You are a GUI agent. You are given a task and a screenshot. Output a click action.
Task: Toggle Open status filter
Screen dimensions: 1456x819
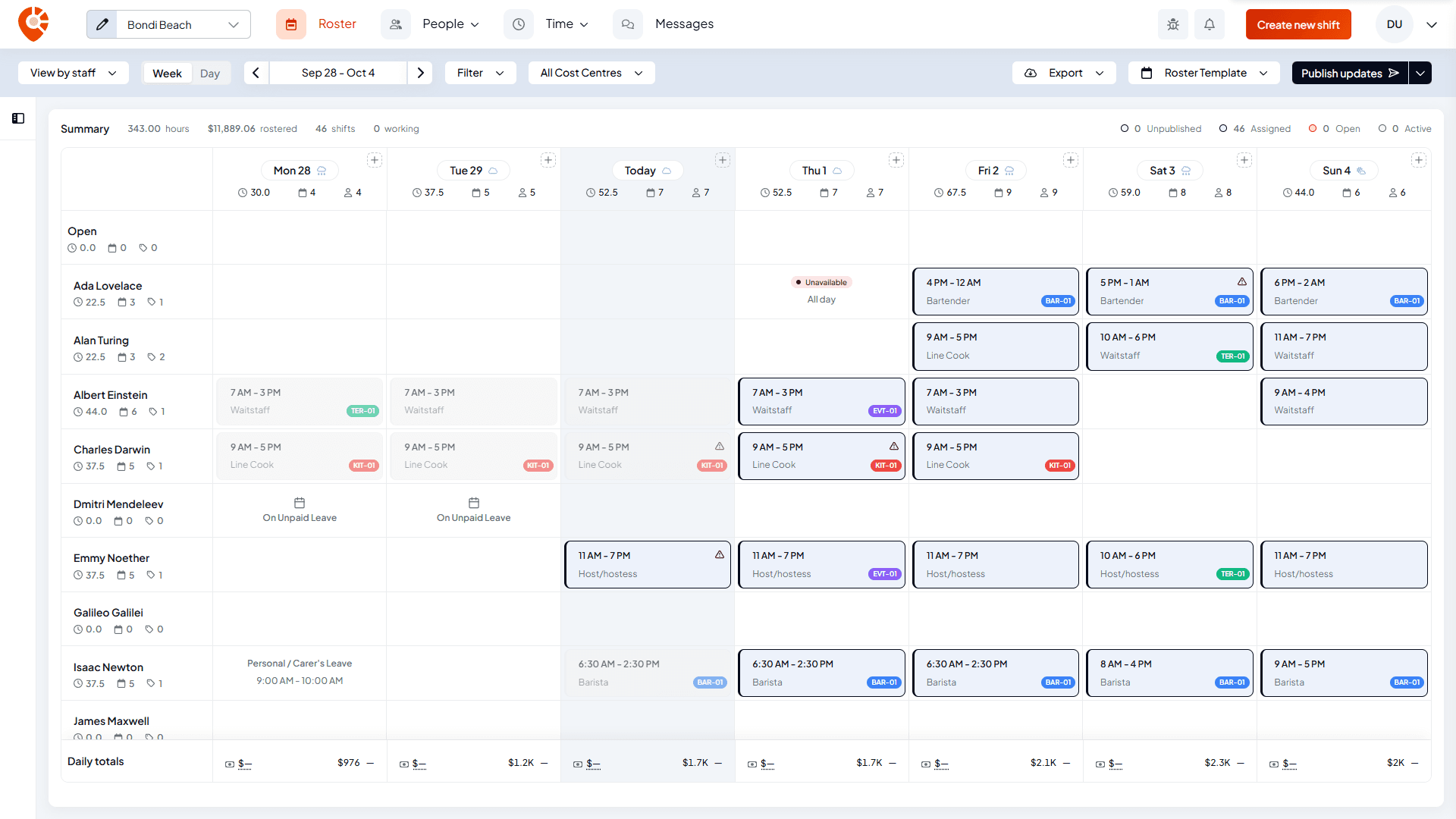click(1335, 129)
